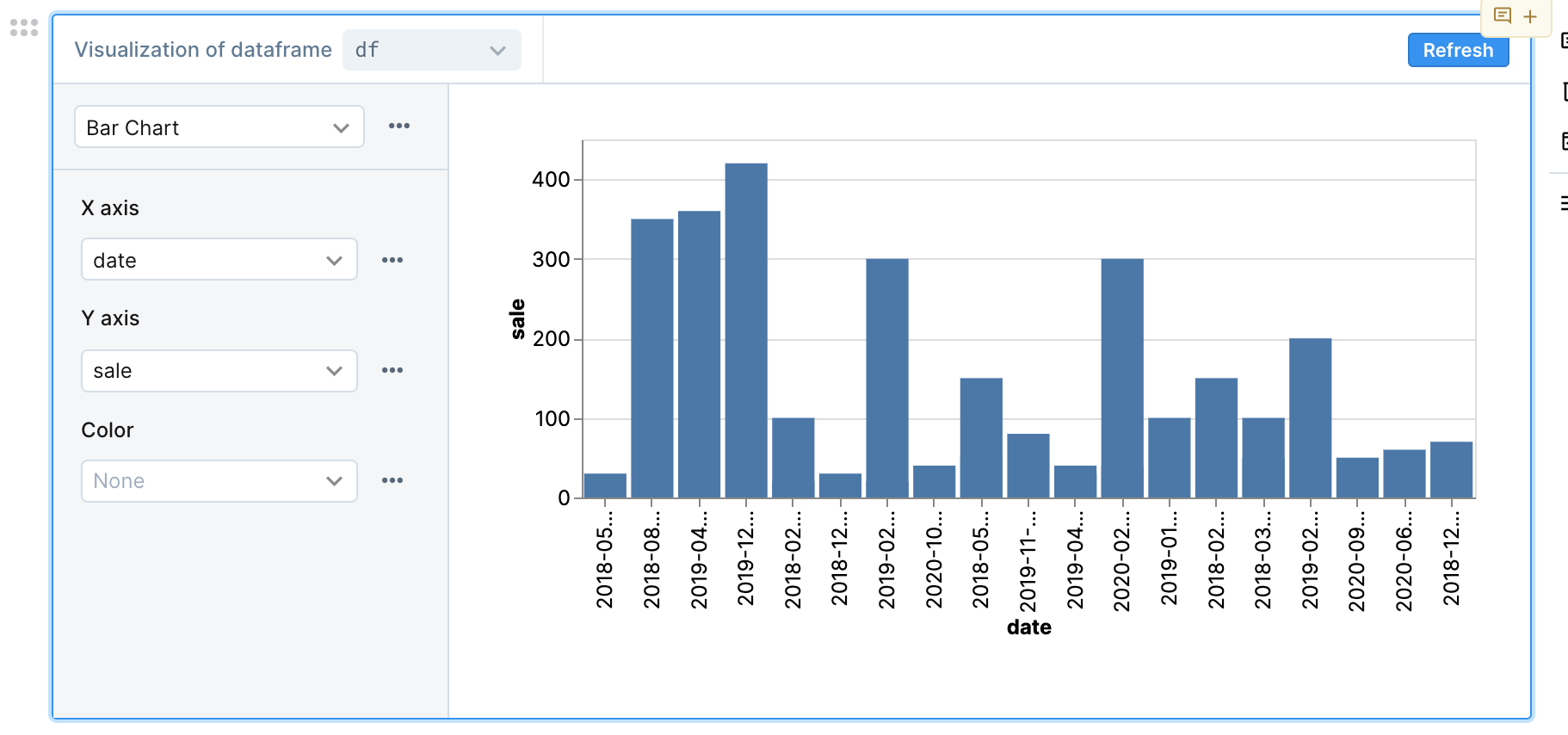Expand the df dataframe dropdown
The image size is (1568, 735).
432,50
